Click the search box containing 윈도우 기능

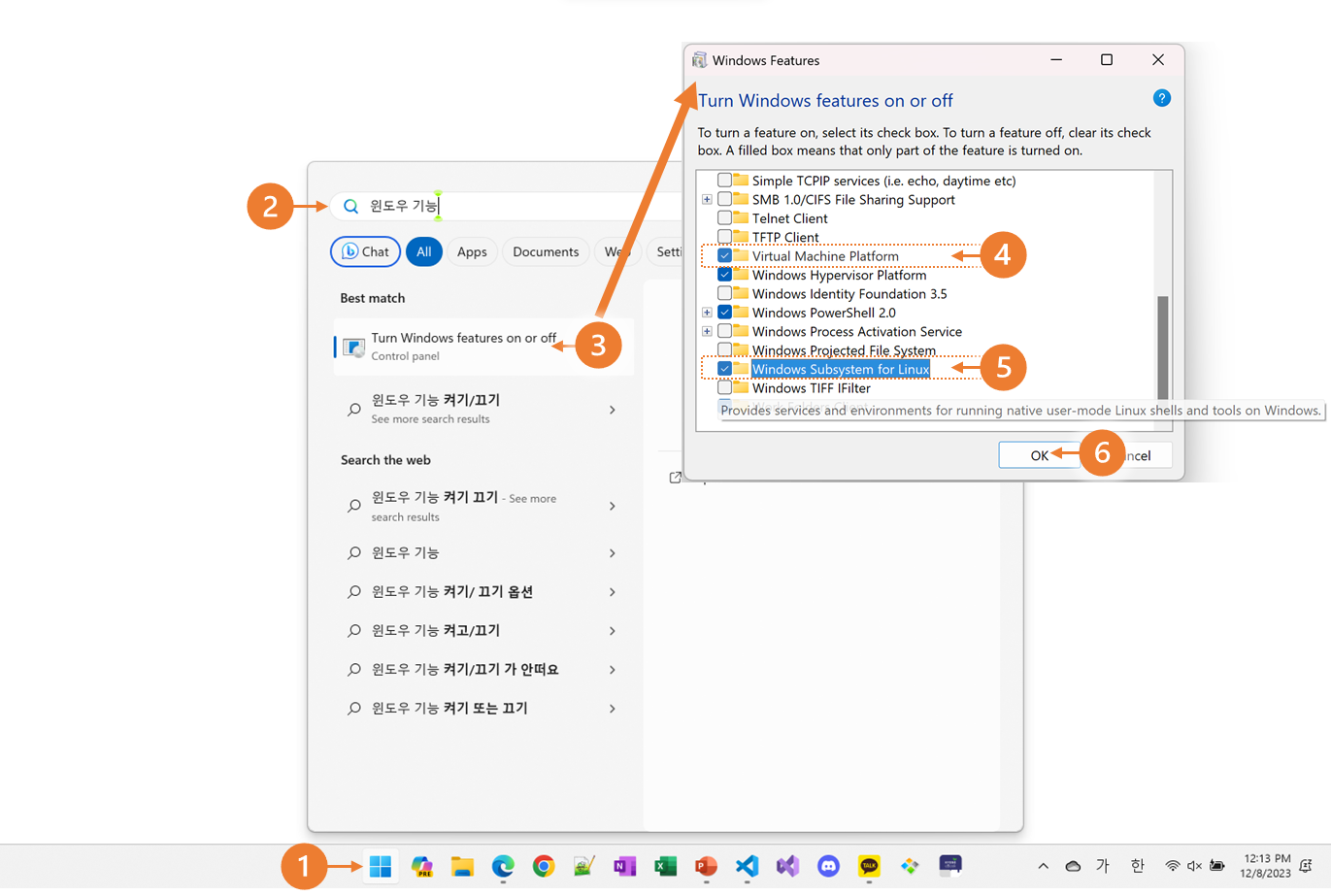click(x=505, y=206)
